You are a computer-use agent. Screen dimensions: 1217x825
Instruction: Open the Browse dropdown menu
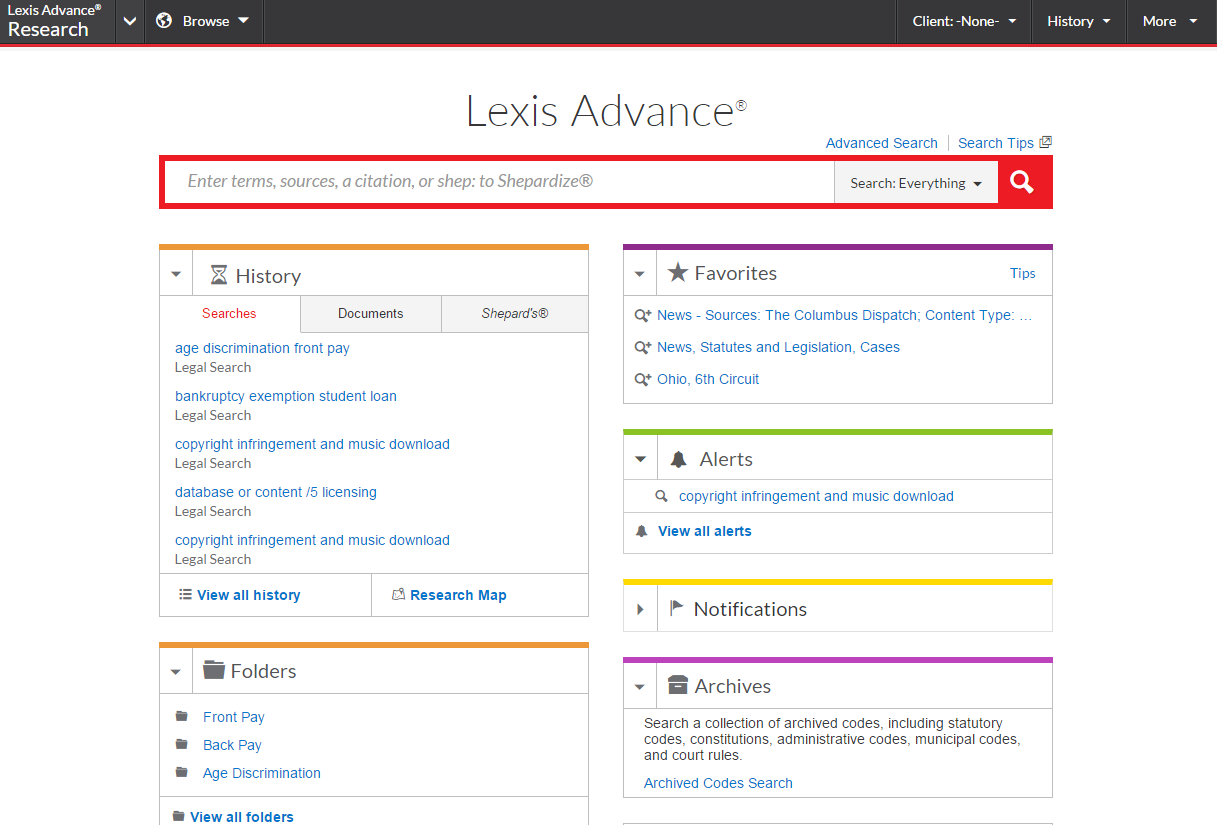click(x=204, y=21)
